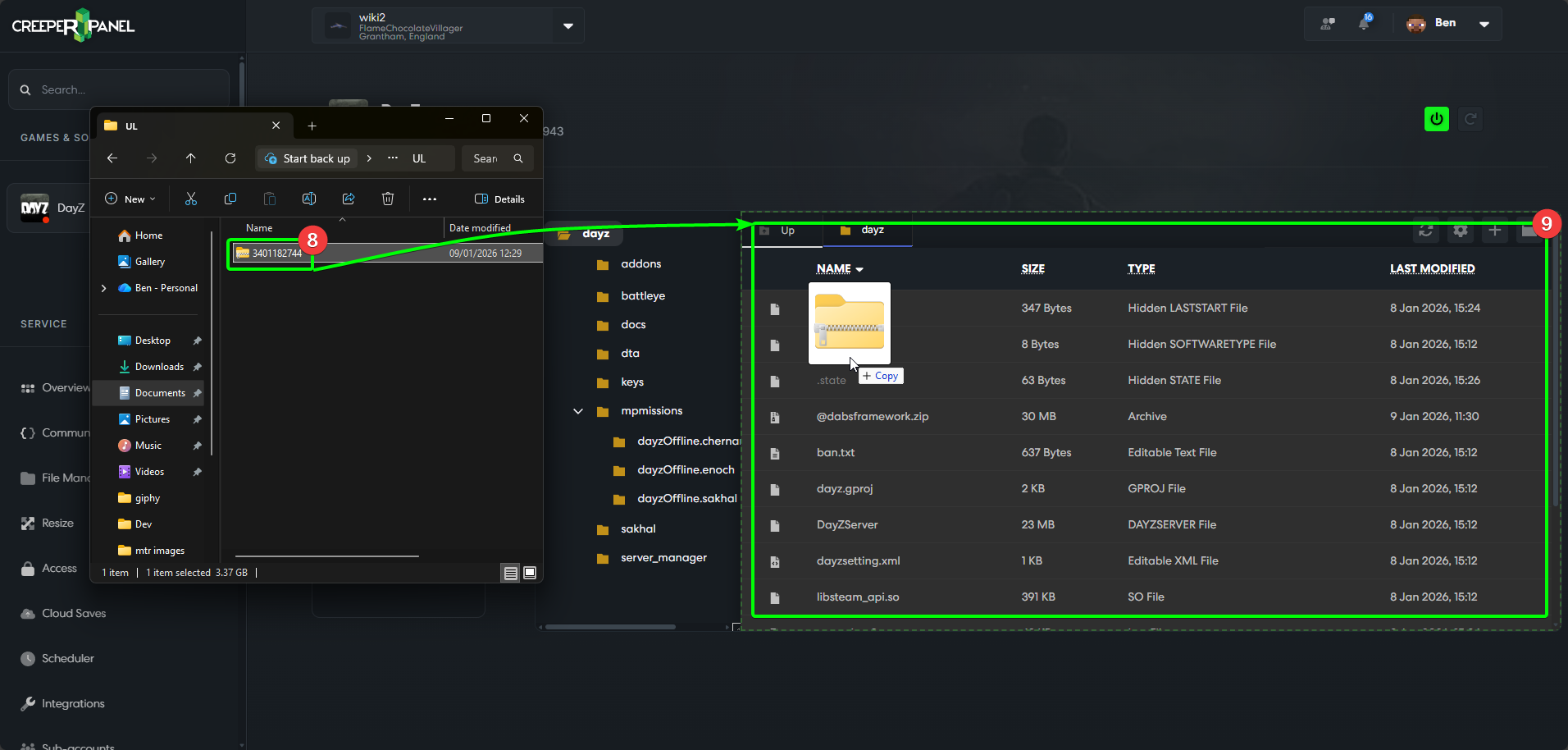The height and width of the screenshot is (750, 1568).
Task: Switch Explorer to large thumbnails view
Action: coord(530,573)
